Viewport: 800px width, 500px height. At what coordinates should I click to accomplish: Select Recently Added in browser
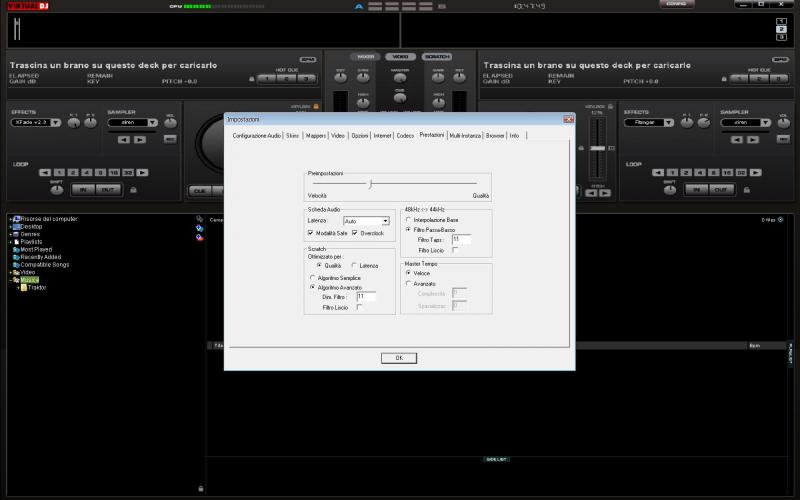41,257
